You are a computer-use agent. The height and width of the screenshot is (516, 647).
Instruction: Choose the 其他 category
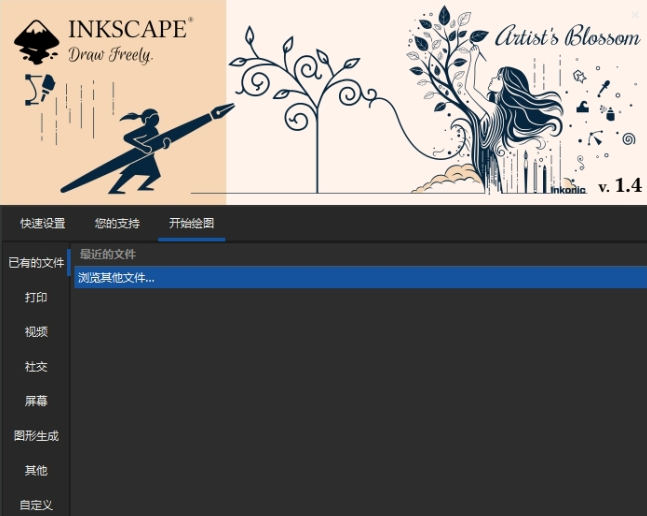tap(36, 470)
